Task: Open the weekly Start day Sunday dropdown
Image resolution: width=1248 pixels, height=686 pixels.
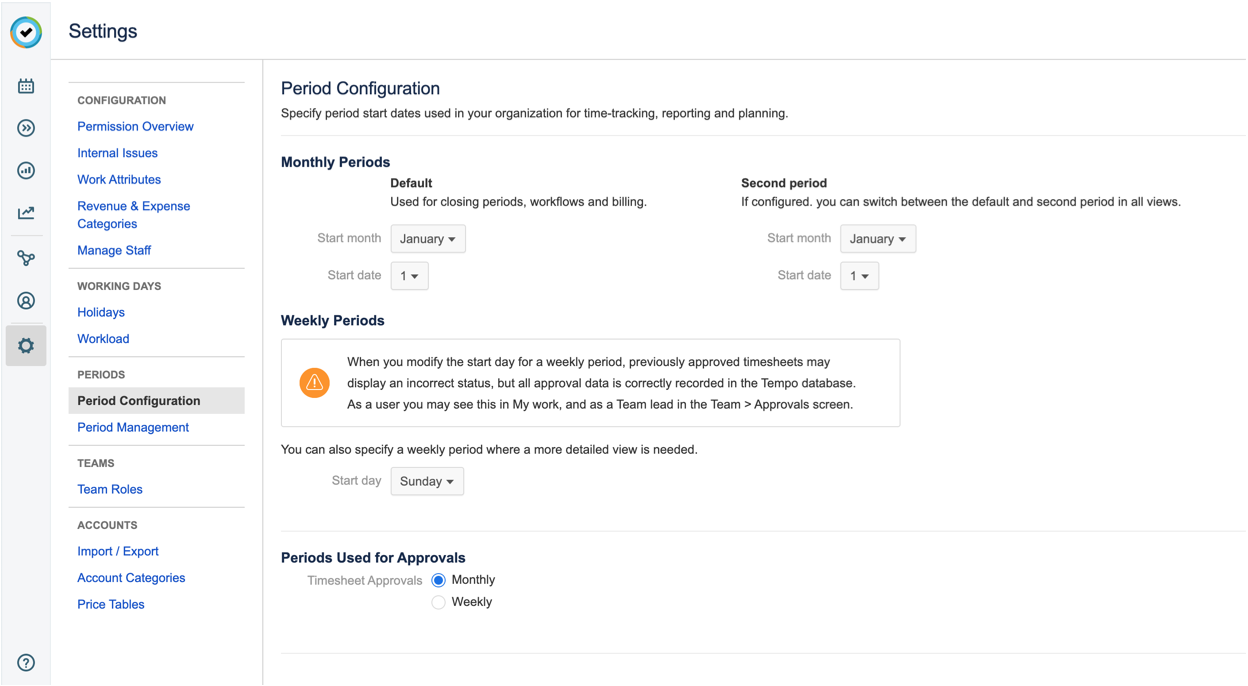Action: click(426, 481)
